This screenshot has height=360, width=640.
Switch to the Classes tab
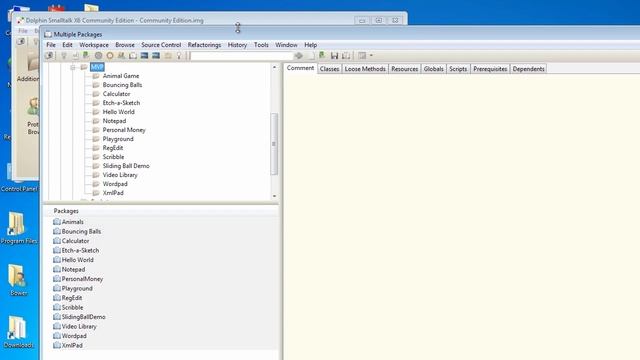329,69
